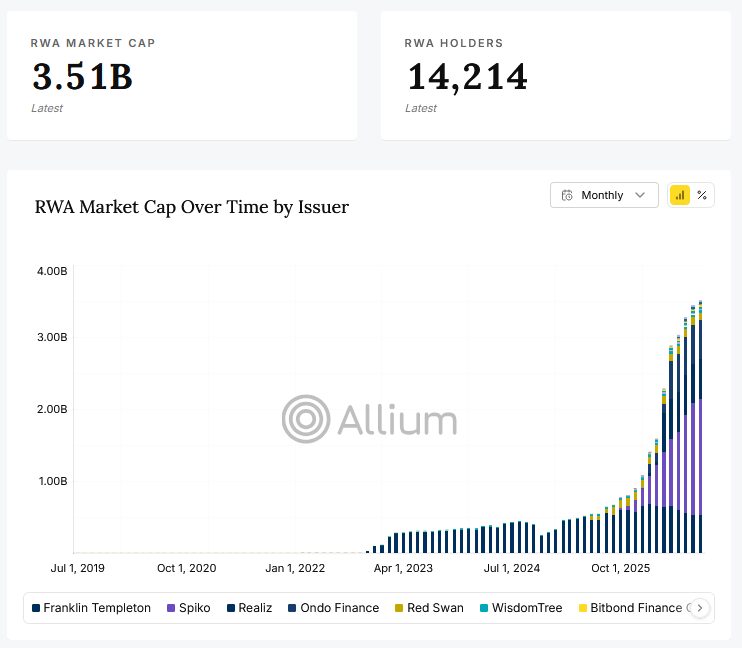
Task: Click the Oct 1, 2025 axis label
Action: click(x=620, y=568)
